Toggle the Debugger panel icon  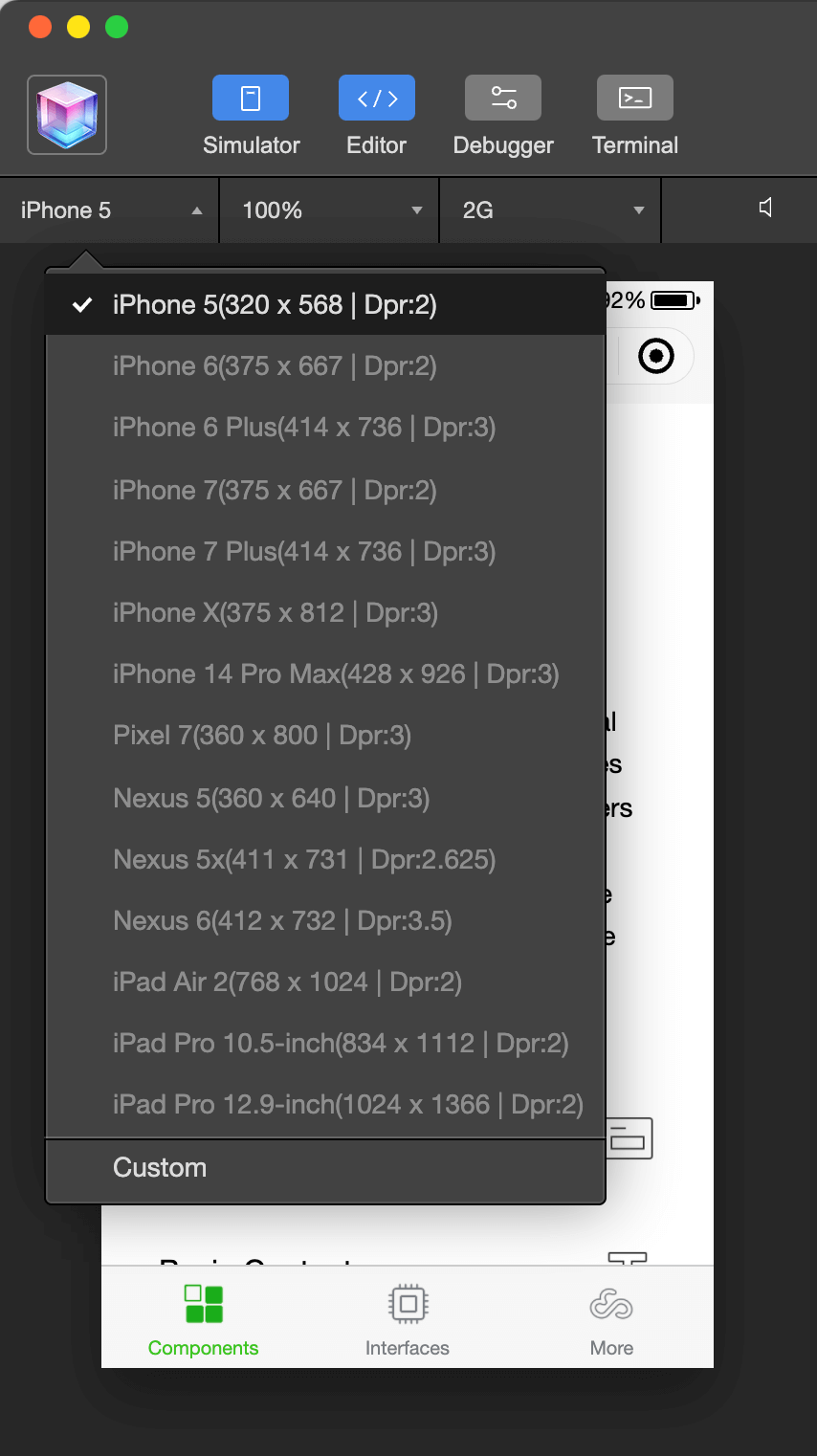(x=503, y=99)
